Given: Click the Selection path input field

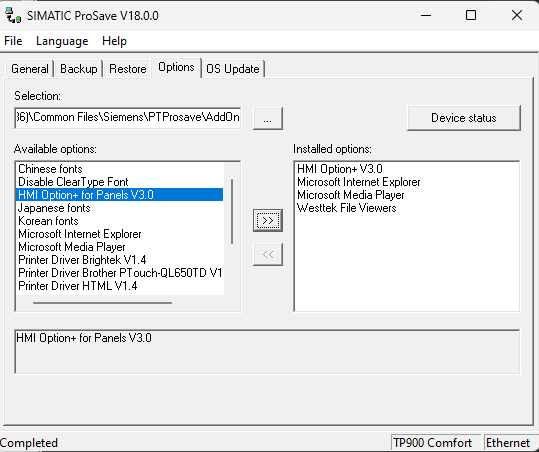Looking at the screenshot, I should point(128,118).
